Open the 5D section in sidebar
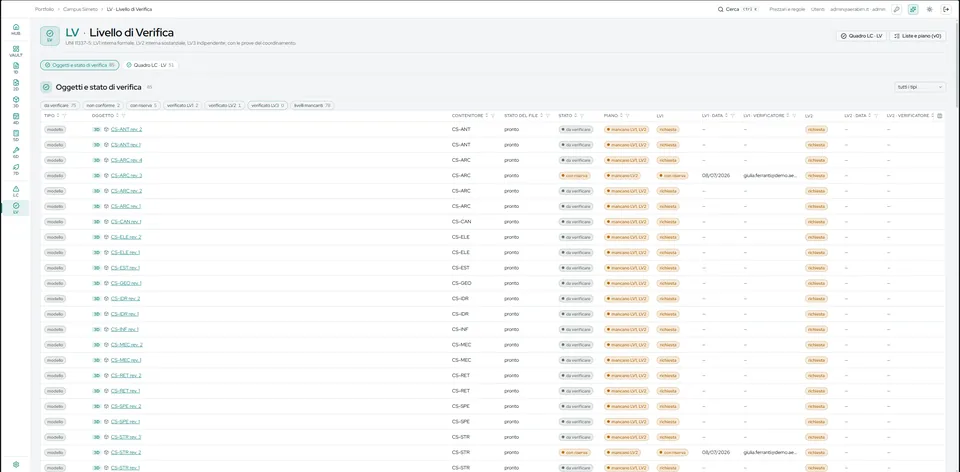The image size is (960, 472). pyautogui.click(x=16, y=135)
